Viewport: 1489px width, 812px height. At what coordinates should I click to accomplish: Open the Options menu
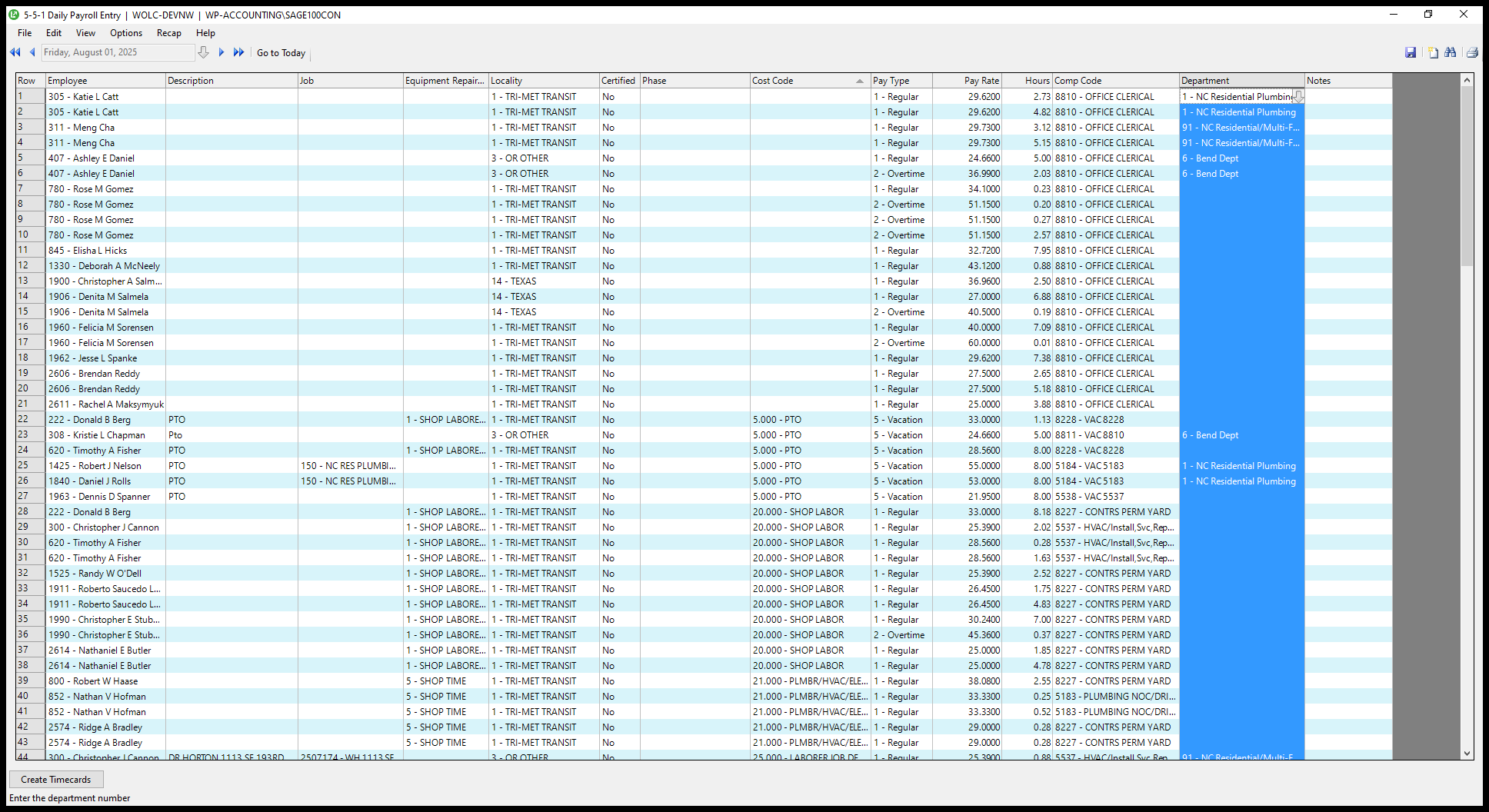(126, 33)
